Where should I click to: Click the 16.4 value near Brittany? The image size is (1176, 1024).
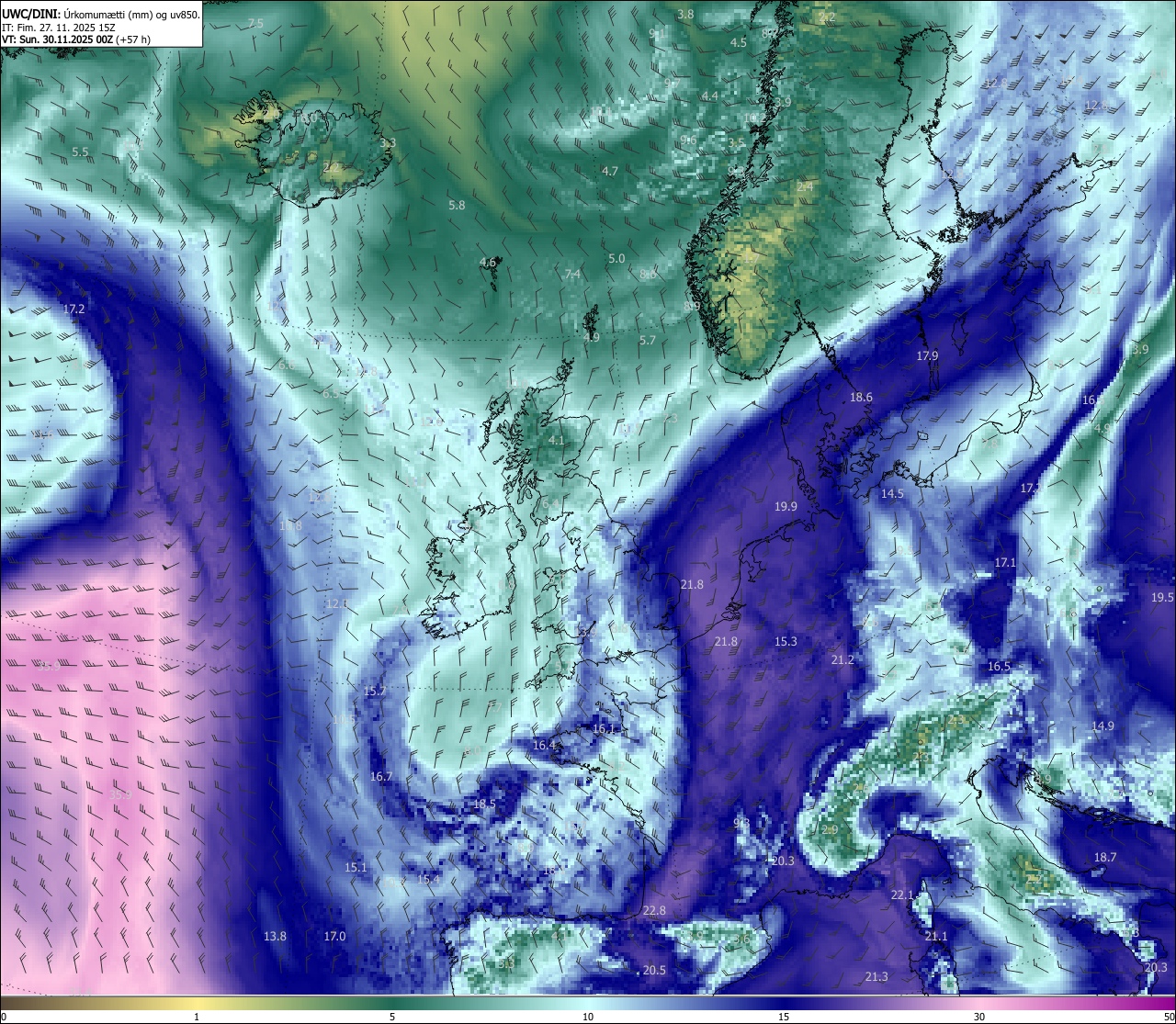pos(545,746)
